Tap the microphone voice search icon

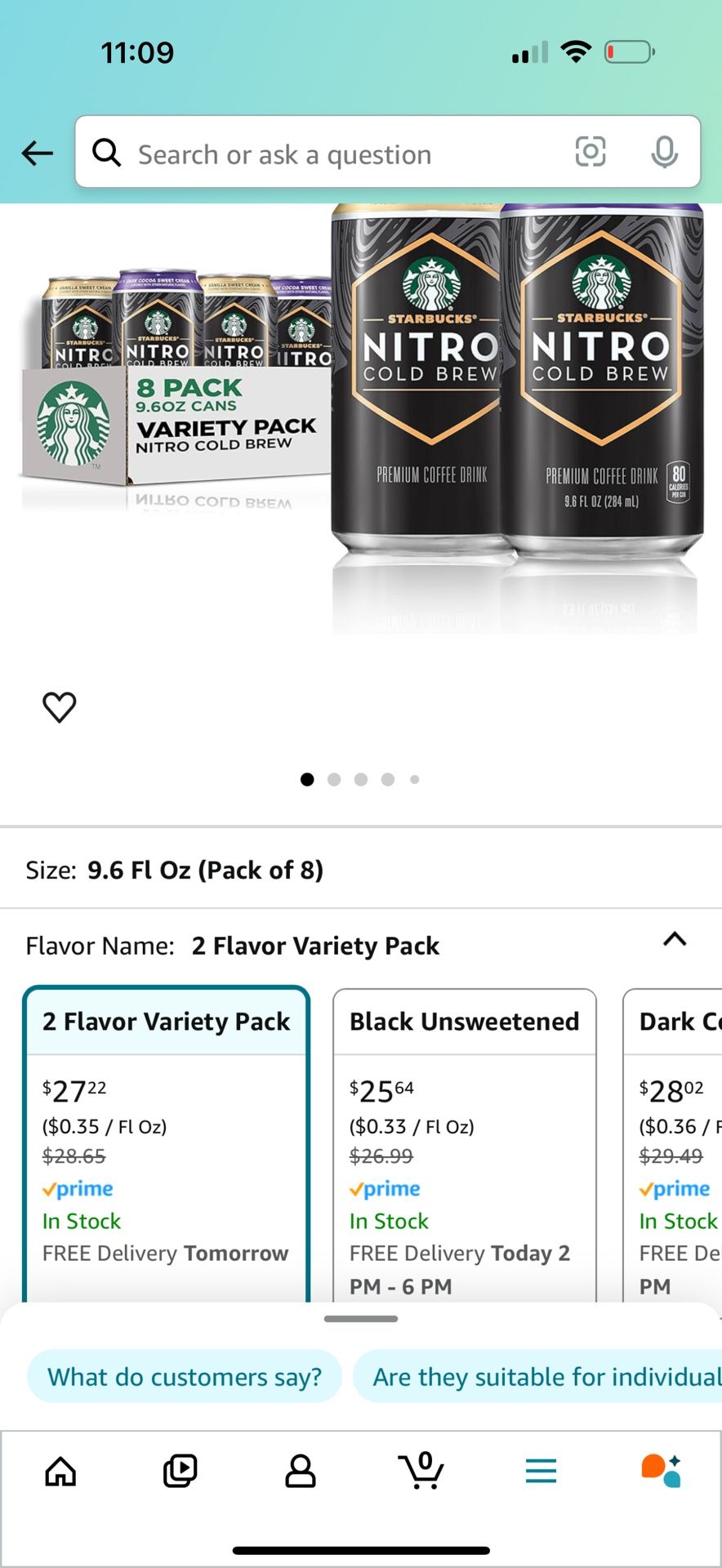click(664, 152)
